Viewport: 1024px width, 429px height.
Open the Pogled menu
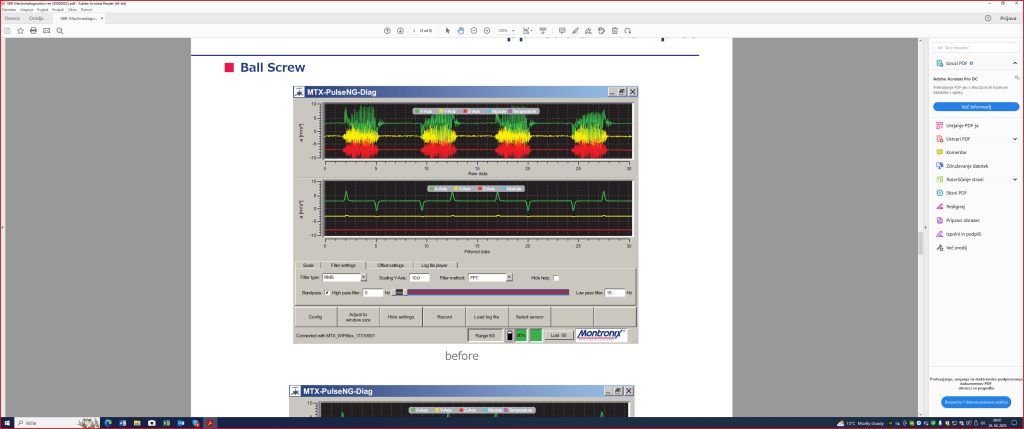coord(43,9)
